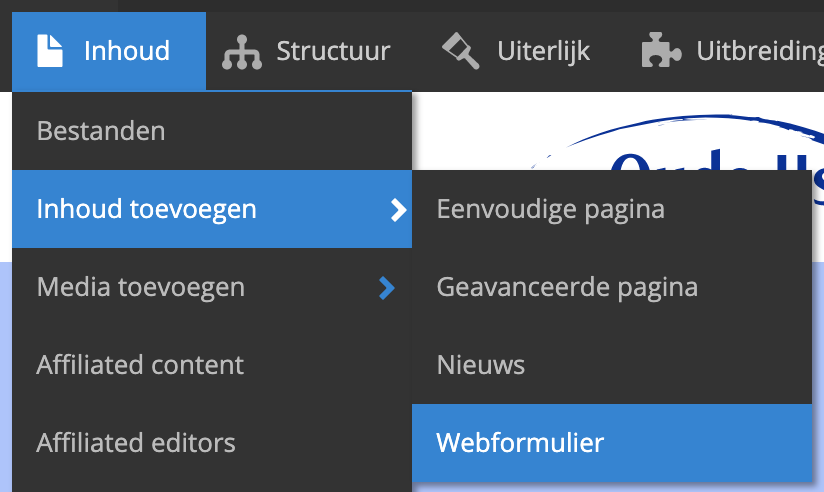Viewport: 824px width, 492px height.
Task: Choose Geavanceerde pagina in the submenu
Action: [x=567, y=288]
